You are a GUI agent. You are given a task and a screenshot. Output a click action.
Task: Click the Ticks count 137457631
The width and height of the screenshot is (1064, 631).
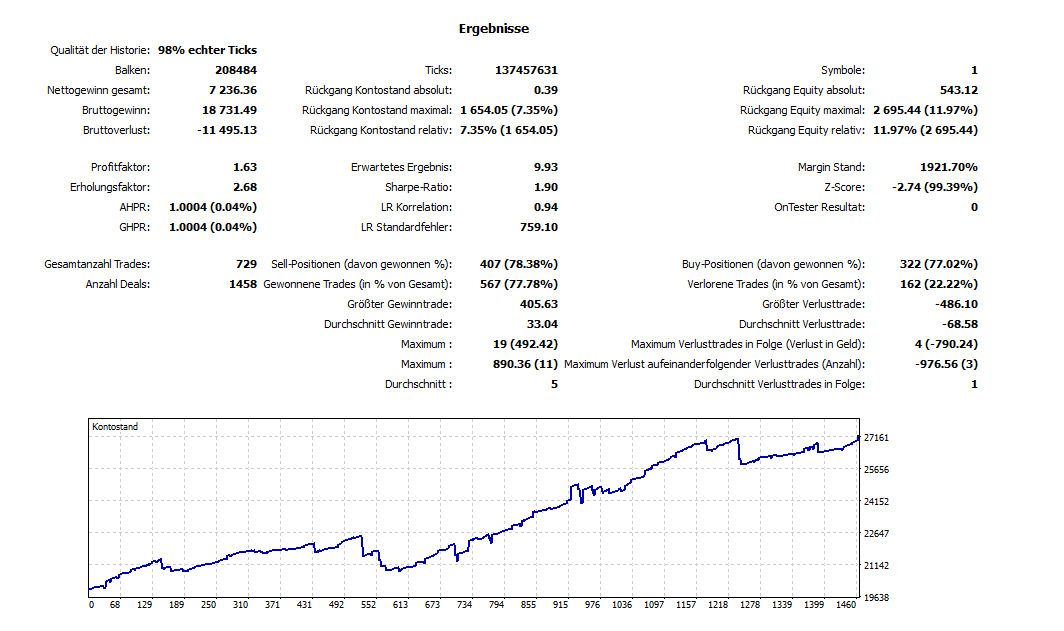(x=526, y=70)
